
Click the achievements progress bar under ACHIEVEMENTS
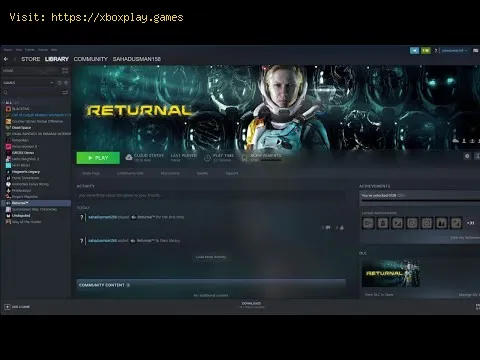[x=420, y=201]
